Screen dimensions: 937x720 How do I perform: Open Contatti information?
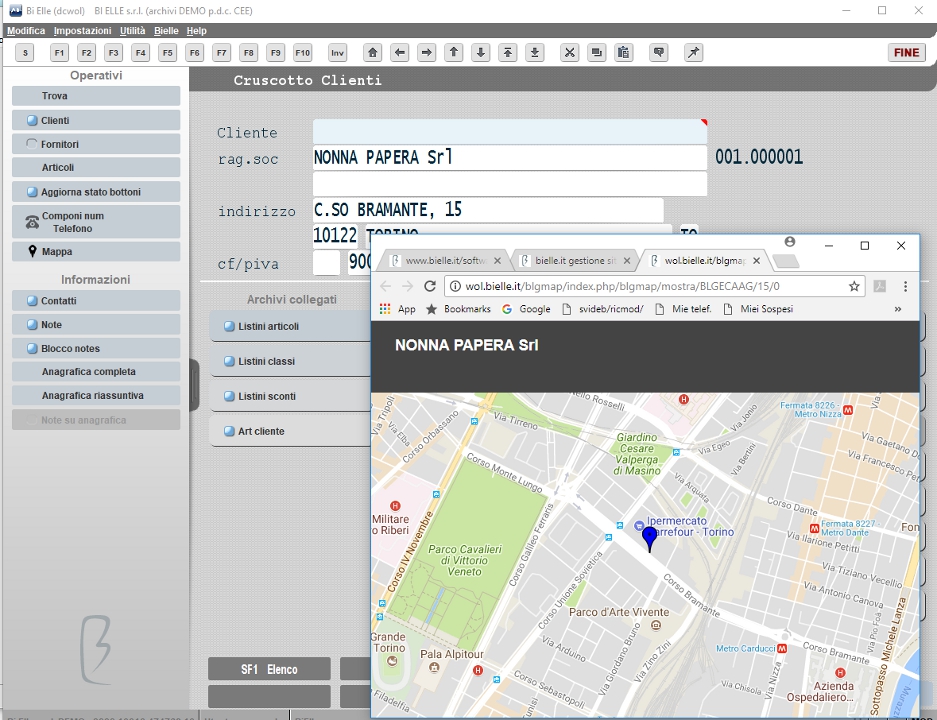pos(96,301)
